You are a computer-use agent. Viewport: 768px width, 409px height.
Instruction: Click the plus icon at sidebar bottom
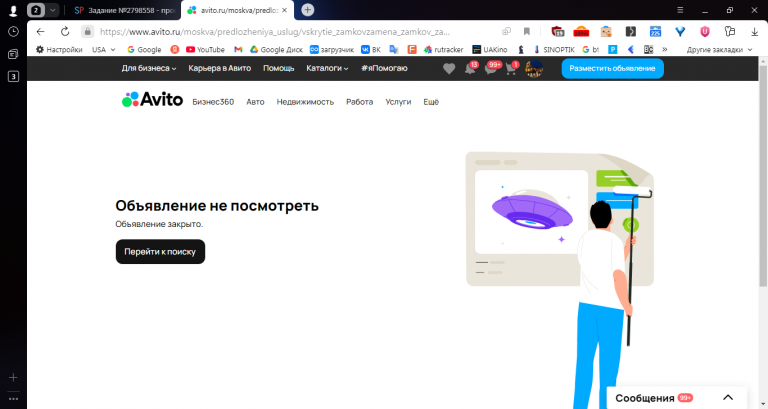click(x=13, y=377)
